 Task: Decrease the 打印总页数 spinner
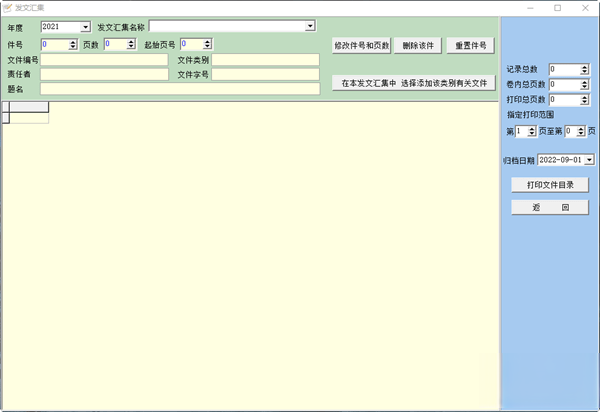point(584,102)
